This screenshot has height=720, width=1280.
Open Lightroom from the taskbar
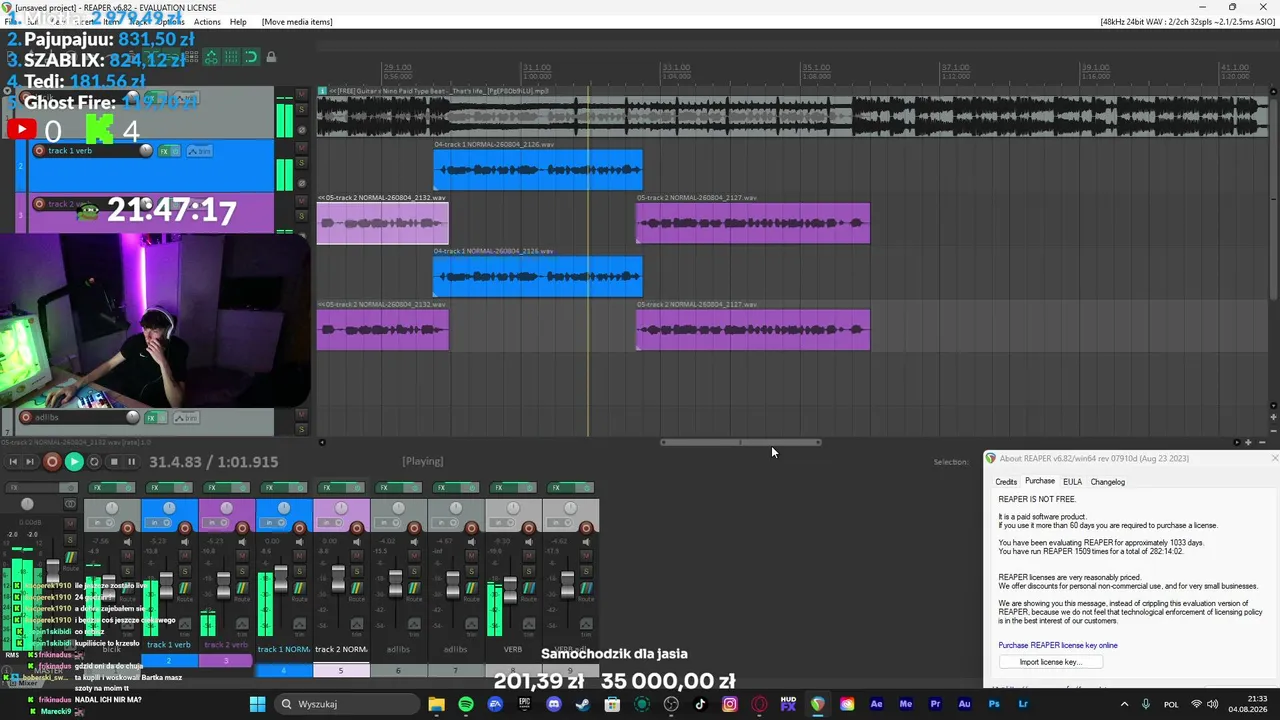[x=1023, y=704]
